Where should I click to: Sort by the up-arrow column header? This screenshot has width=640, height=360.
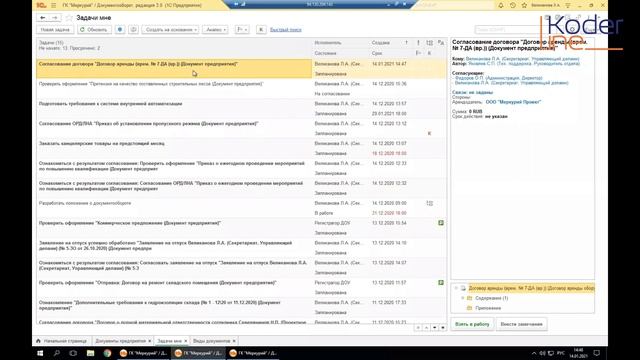click(406, 42)
